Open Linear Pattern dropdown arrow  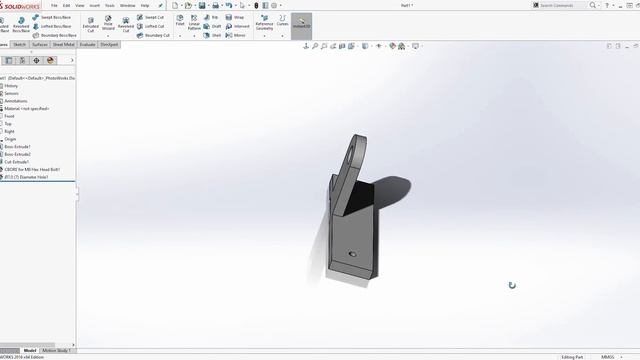pyautogui.click(x=194, y=36)
